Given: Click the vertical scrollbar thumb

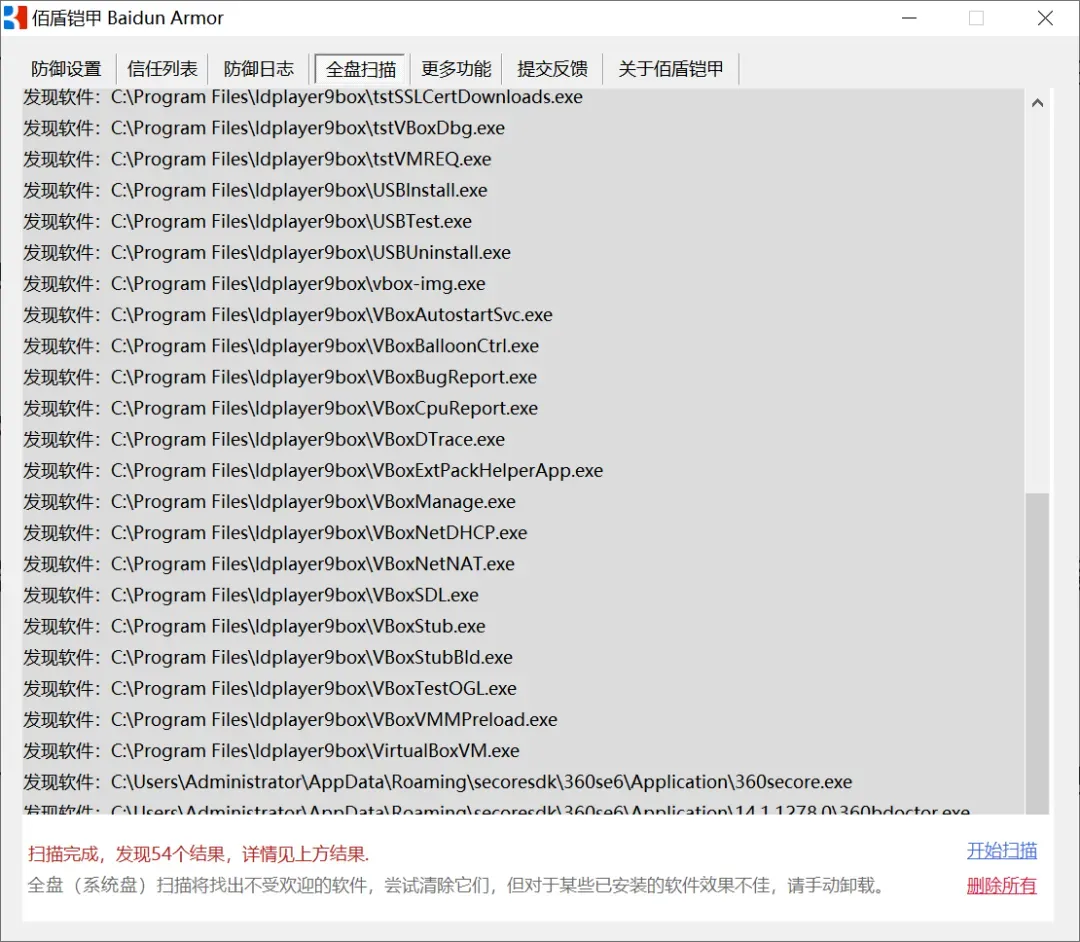Looking at the screenshot, I should pyautogui.click(x=1037, y=653).
